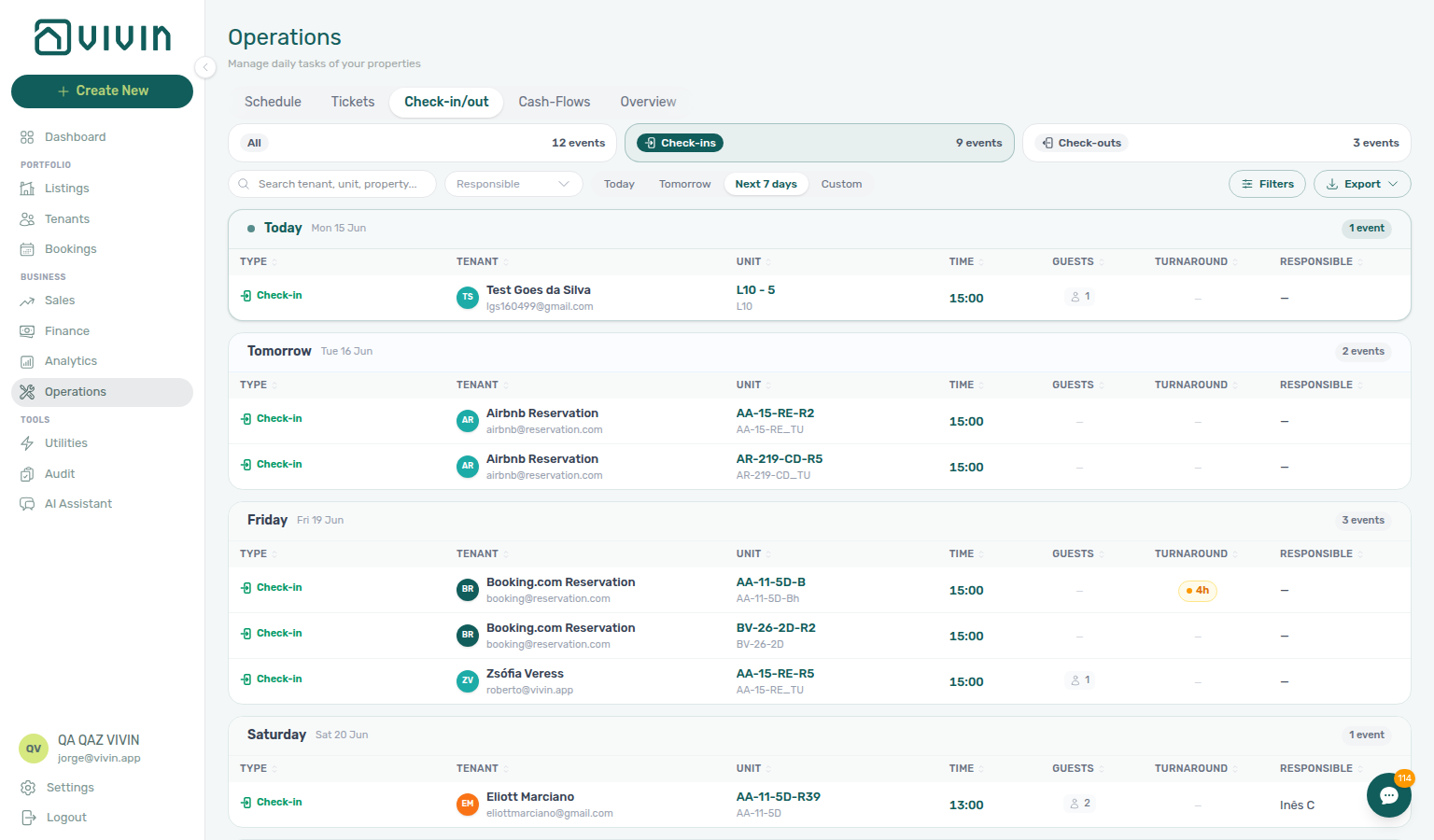Switch to the Schedule tab
1434x840 pixels.
tap(273, 102)
